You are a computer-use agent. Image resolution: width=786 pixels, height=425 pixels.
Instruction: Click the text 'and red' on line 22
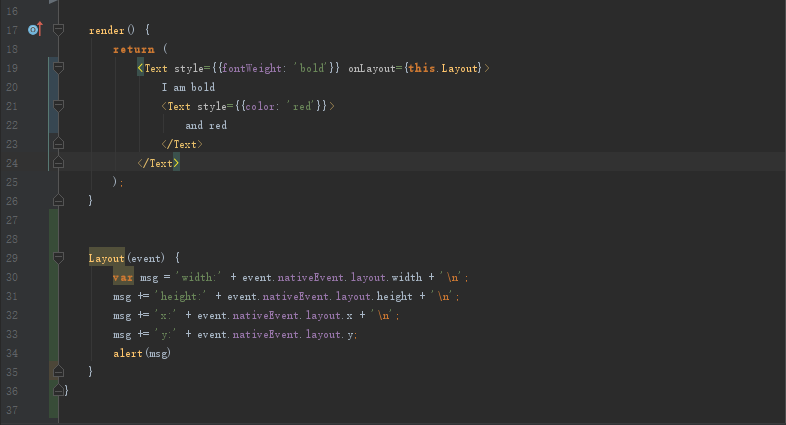click(206, 125)
